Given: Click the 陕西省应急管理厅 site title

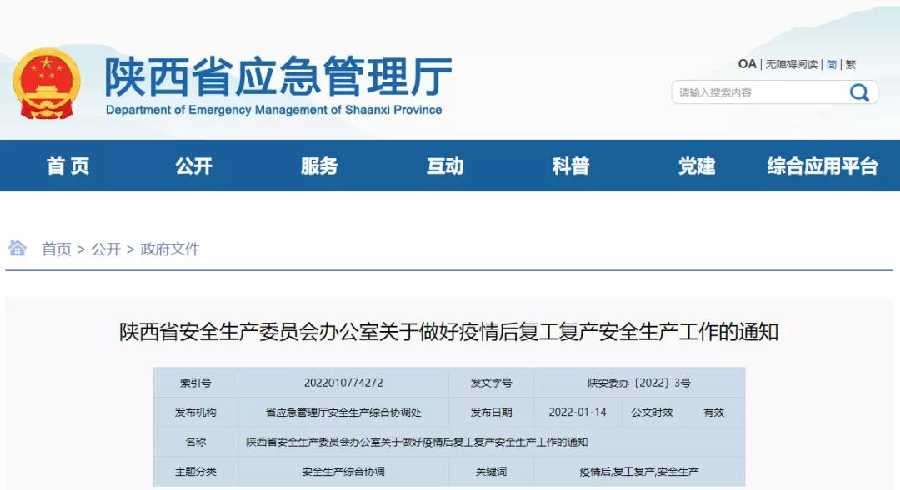Looking at the screenshot, I should coord(278,76).
